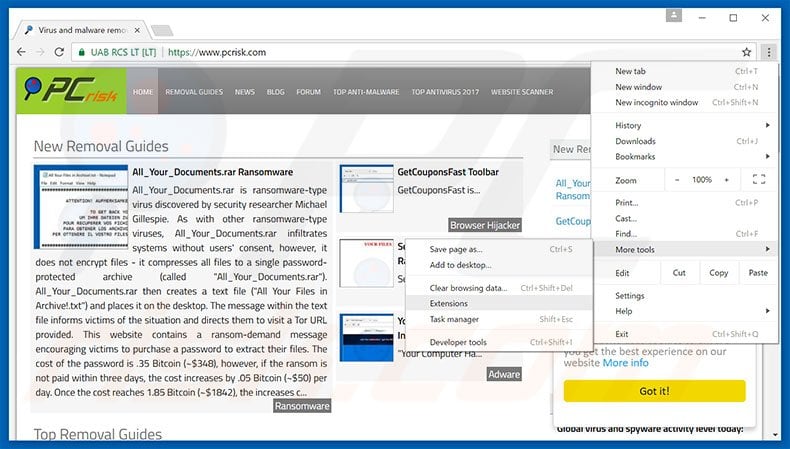Viewport: 790px width, 449px height.
Task: Click the ransomware notepad article thumbnail
Action: pyautogui.click(x=81, y=207)
